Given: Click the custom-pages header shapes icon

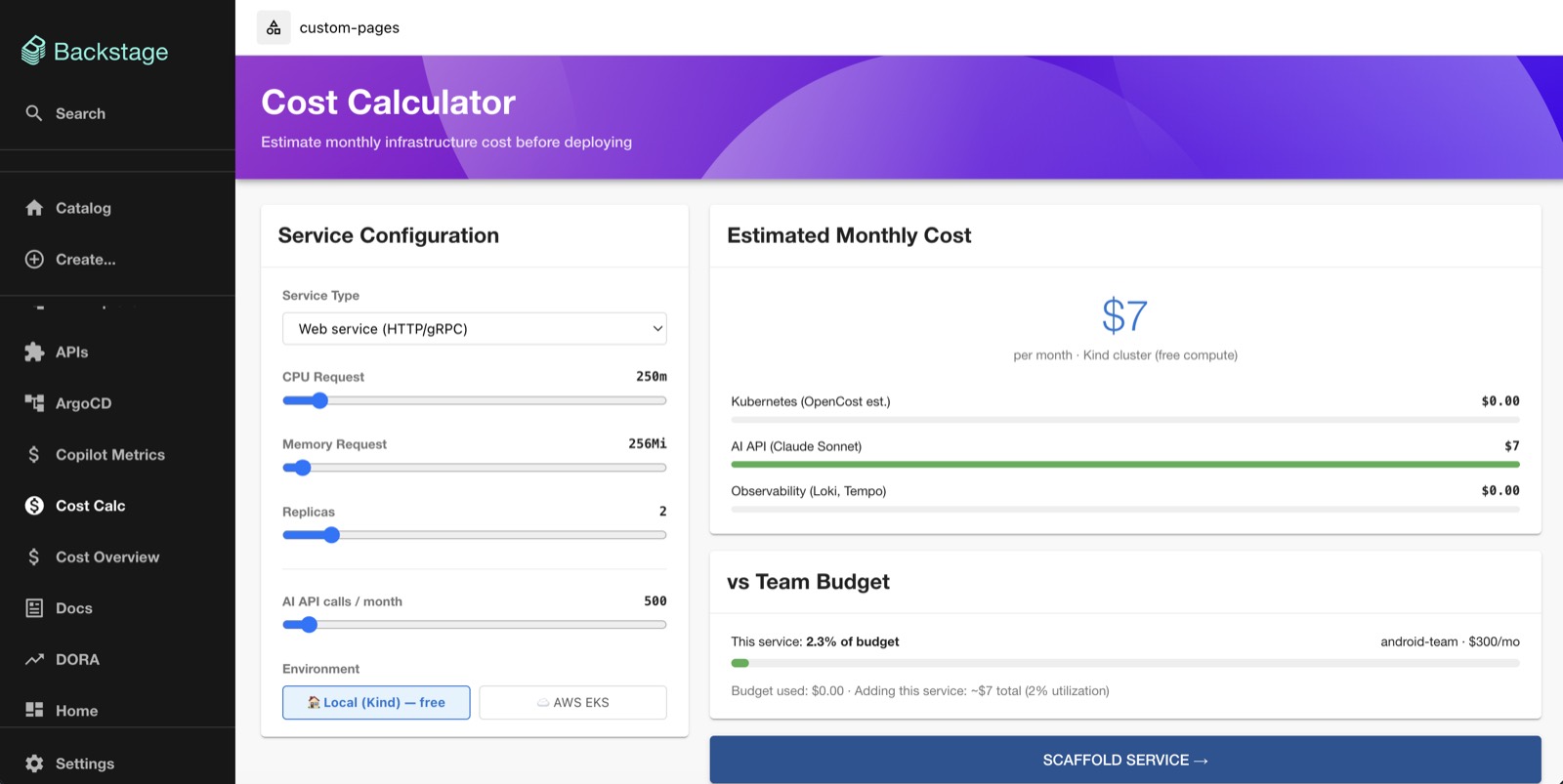Looking at the screenshot, I should point(274,27).
